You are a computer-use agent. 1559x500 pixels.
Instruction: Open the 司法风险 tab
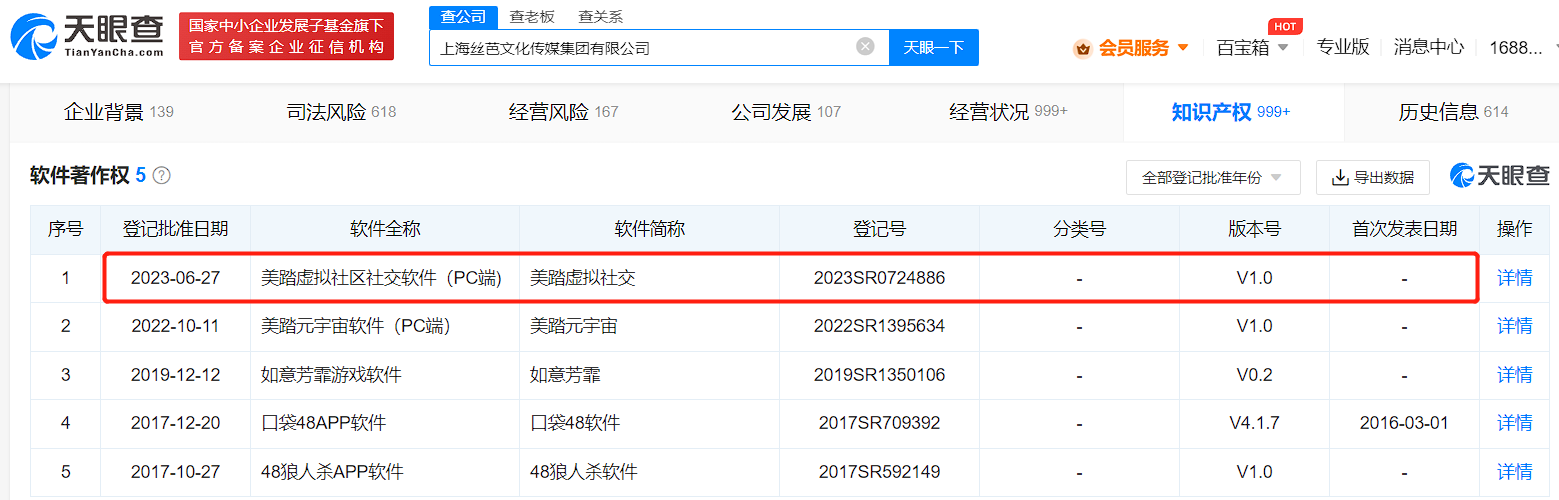coord(341,112)
